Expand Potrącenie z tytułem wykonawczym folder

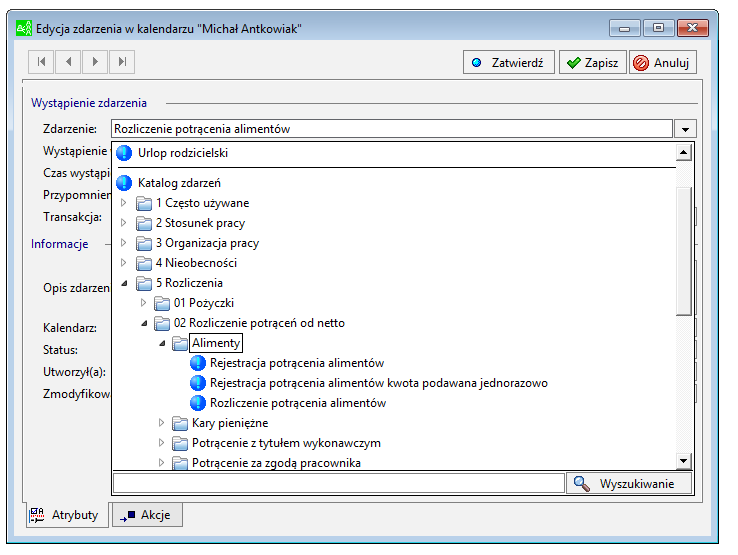(161, 443)
